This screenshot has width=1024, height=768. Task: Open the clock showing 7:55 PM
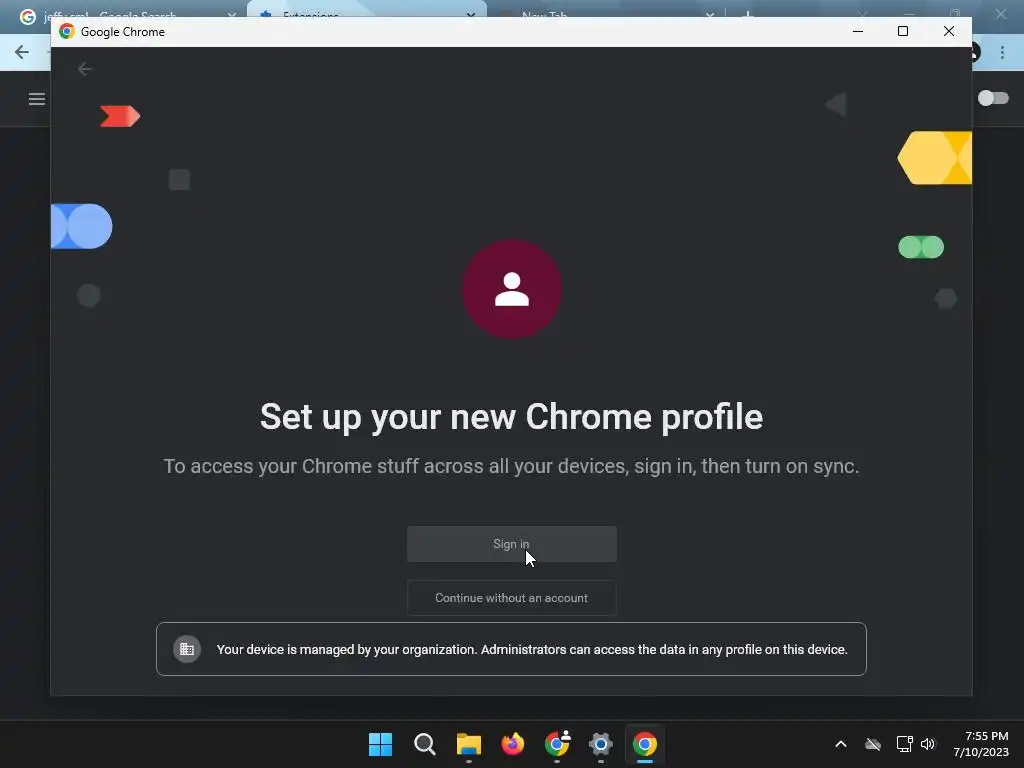pyautogui.click(x=982, y=744)
